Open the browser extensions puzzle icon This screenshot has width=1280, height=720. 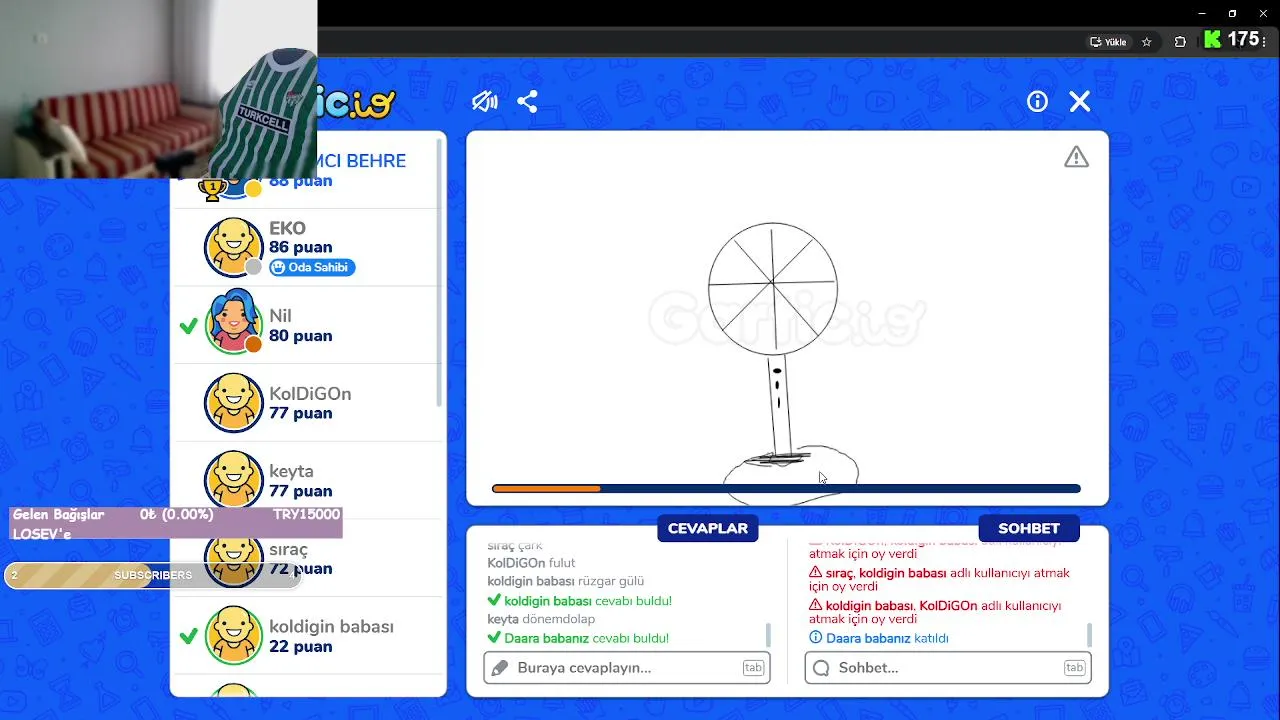[x=1180, y=42]
